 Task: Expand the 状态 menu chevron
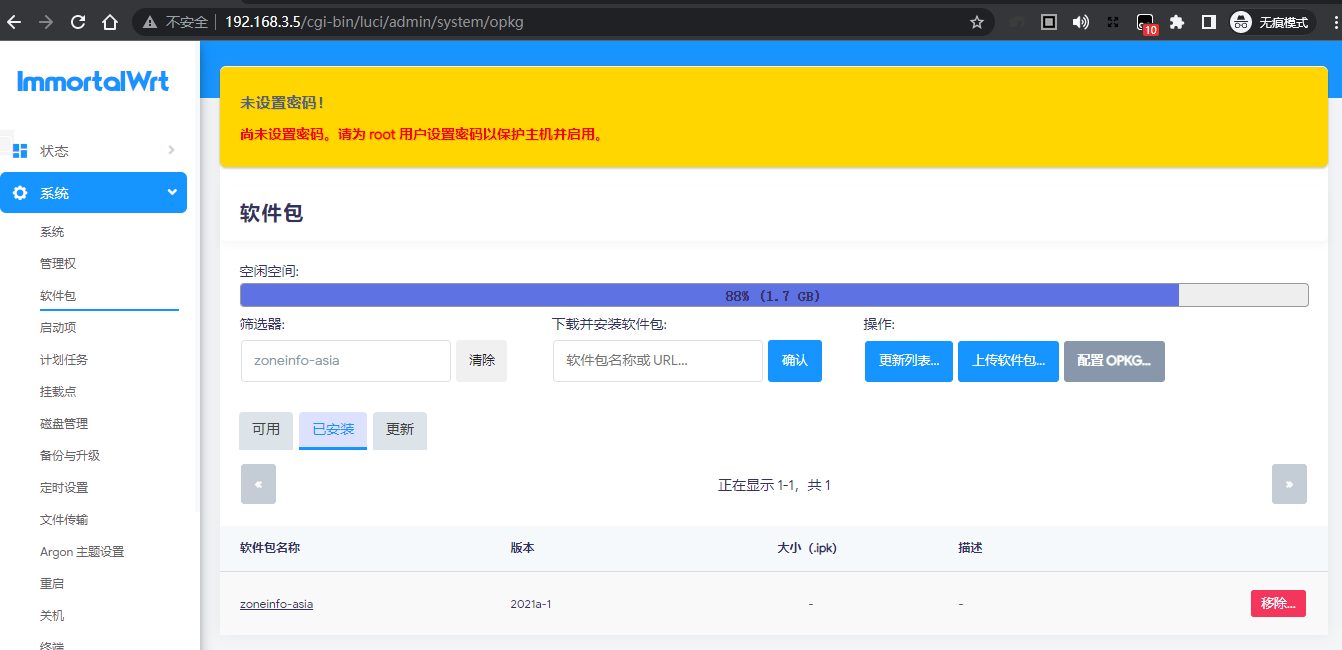coord(172,150)
